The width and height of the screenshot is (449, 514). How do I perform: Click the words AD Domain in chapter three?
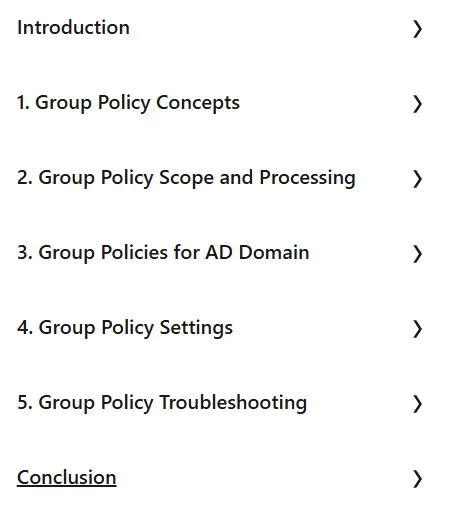pos(257,252)
